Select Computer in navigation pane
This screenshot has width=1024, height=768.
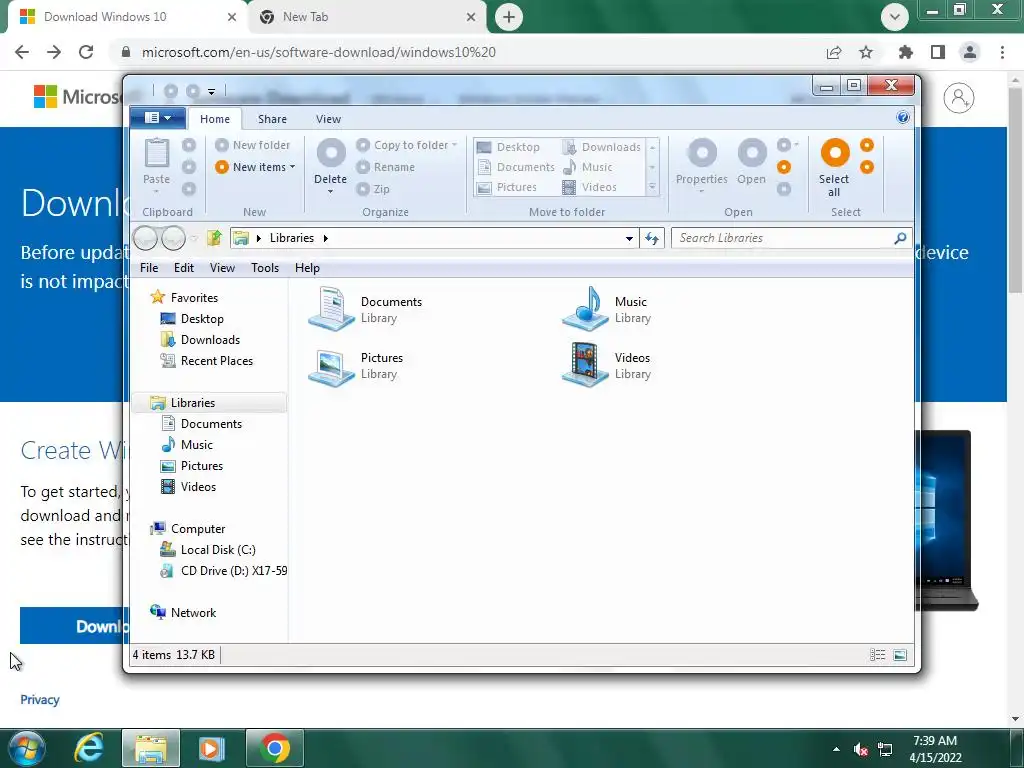pyautogui.click(x=187, y=529)
